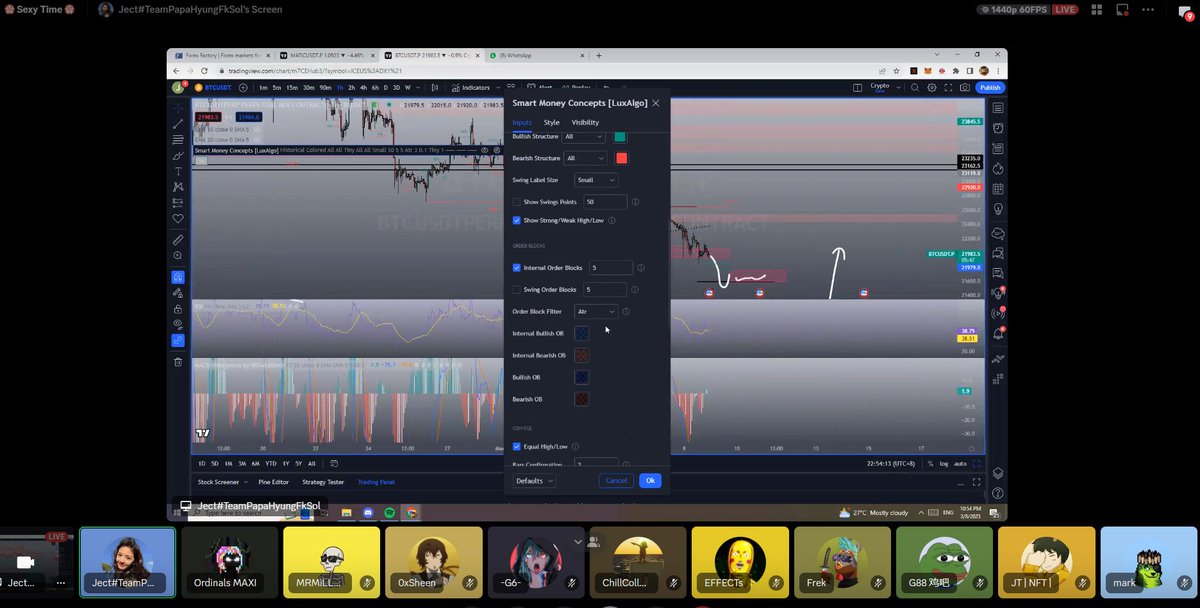Open the calendar panel icon

[x=998, y=190]
